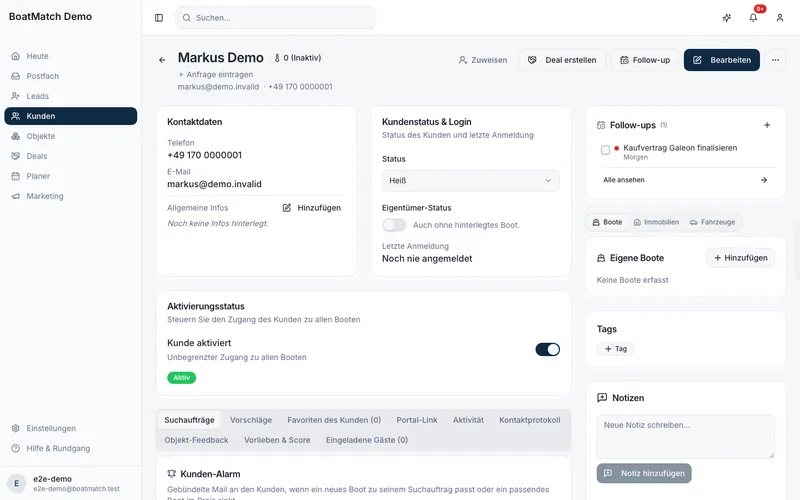Click the thermometer score icon beside name
Viewport: 800px width, 500px height.
(277, 58)
